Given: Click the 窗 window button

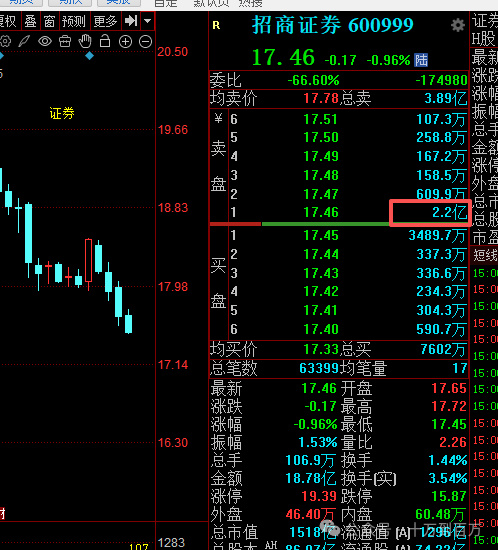Looking at the screenshot, I should click(x=49, y=21).
